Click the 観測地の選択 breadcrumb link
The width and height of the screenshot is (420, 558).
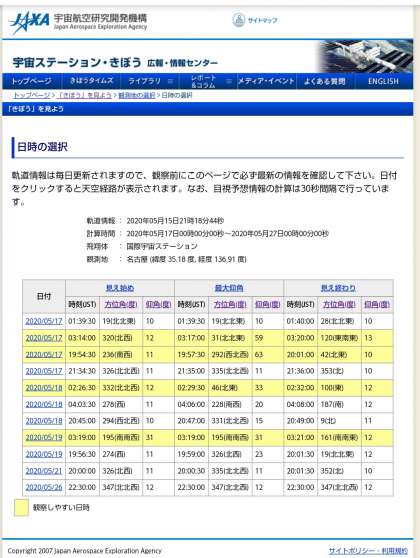[x=137, y=95]
